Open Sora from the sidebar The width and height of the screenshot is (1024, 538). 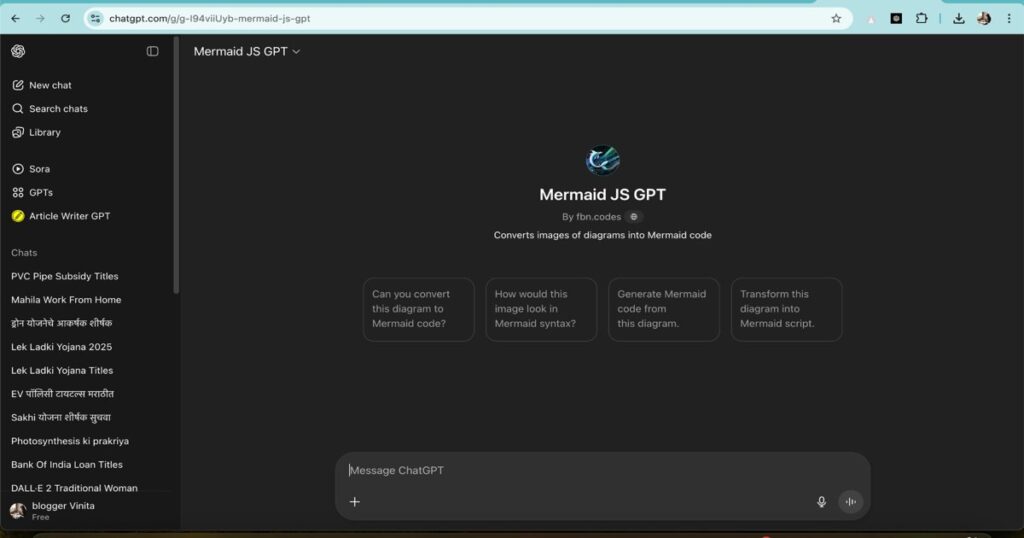(31, 168)
